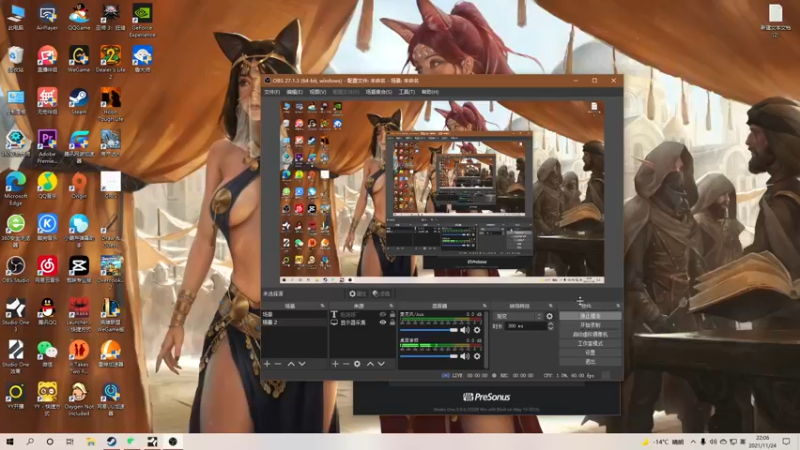Image resolution: width=800 pixels, height=450 pixels.
Task: Open the View menu in OBS
Action: [317, 92]
